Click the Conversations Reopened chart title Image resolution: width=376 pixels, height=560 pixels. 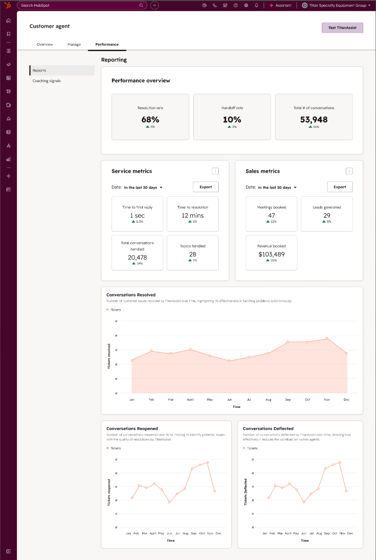132,428
